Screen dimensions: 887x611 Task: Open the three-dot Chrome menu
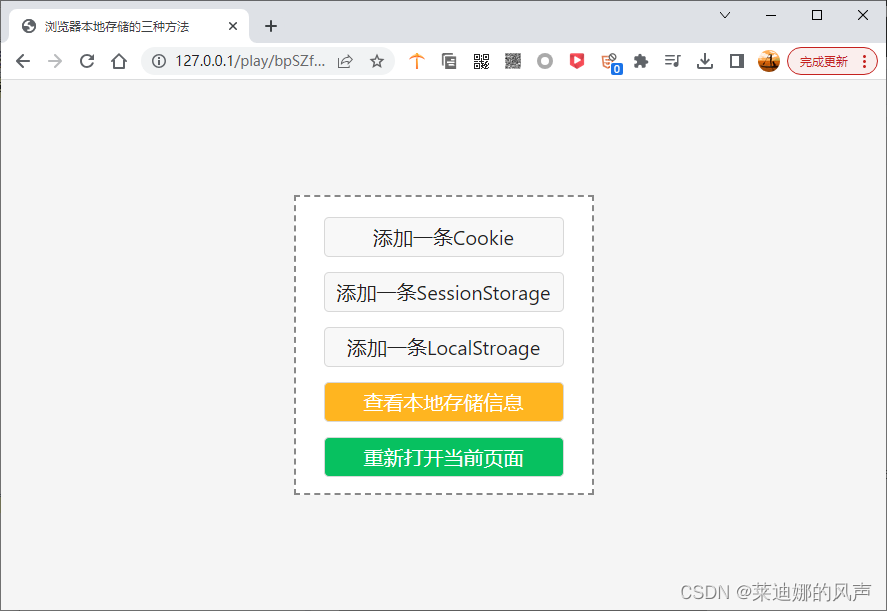coord(864,61)
